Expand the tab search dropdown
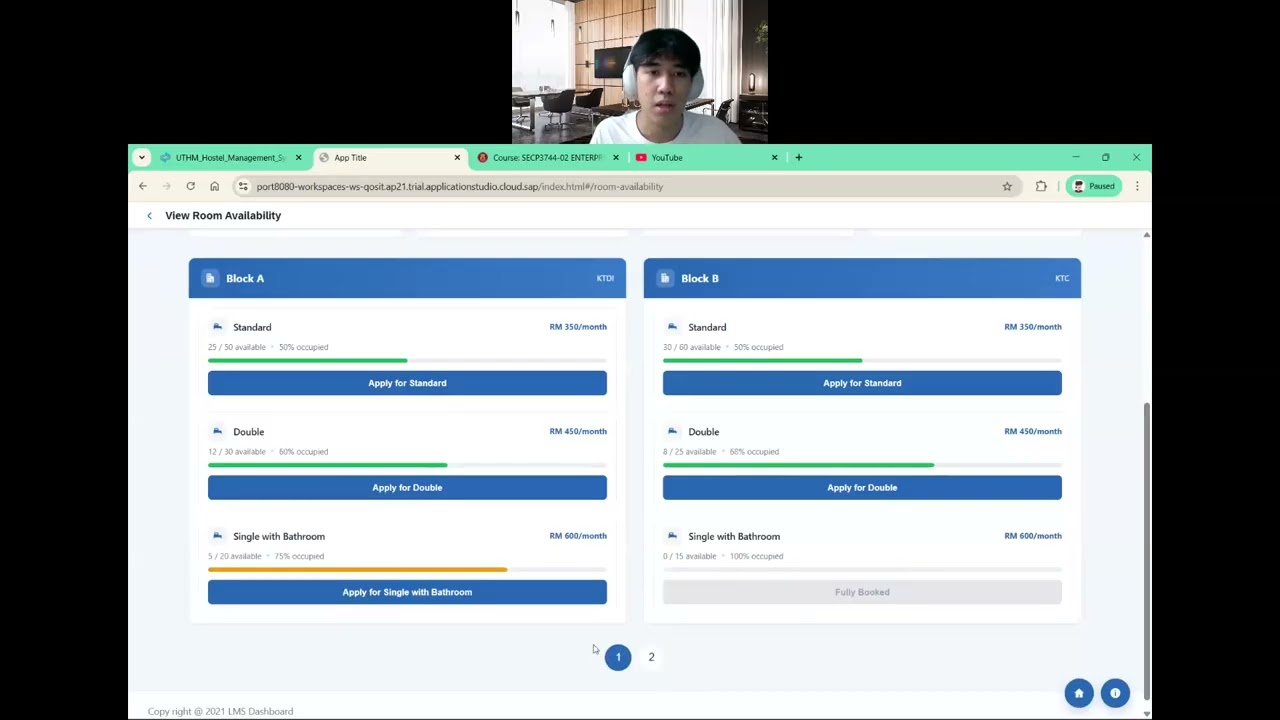 click(142, 157)
